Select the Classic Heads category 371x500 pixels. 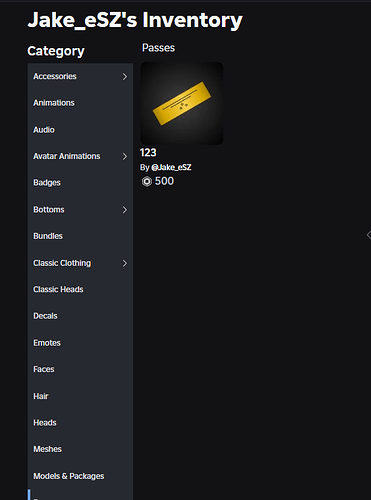coord(80,289)
